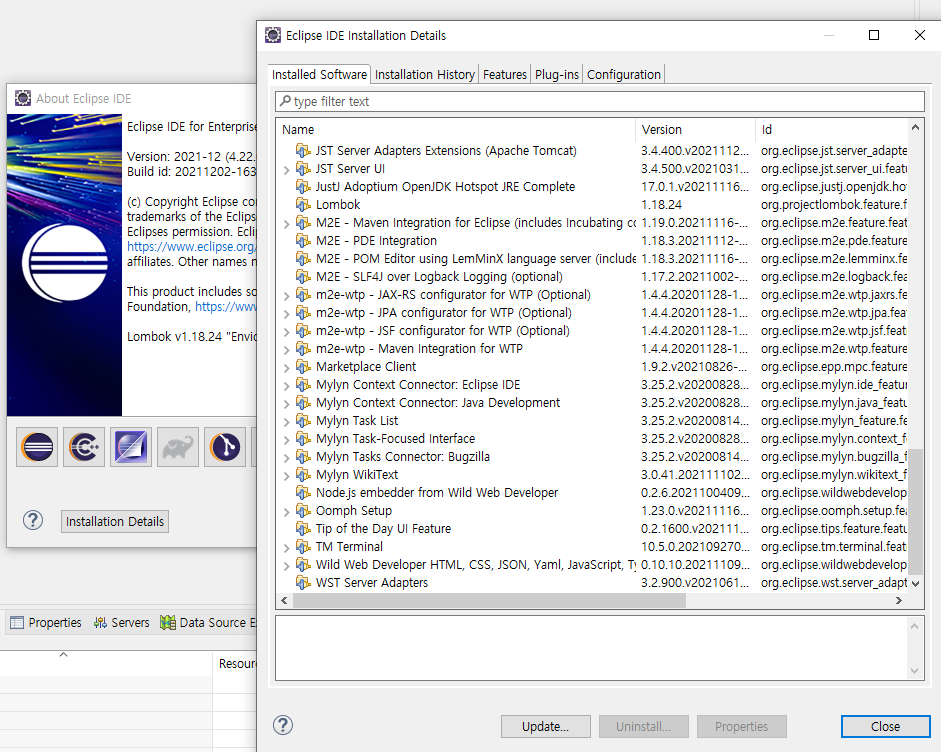Select the Lombok row text
This screenshot has height=752, width=941.
(338, 205)
